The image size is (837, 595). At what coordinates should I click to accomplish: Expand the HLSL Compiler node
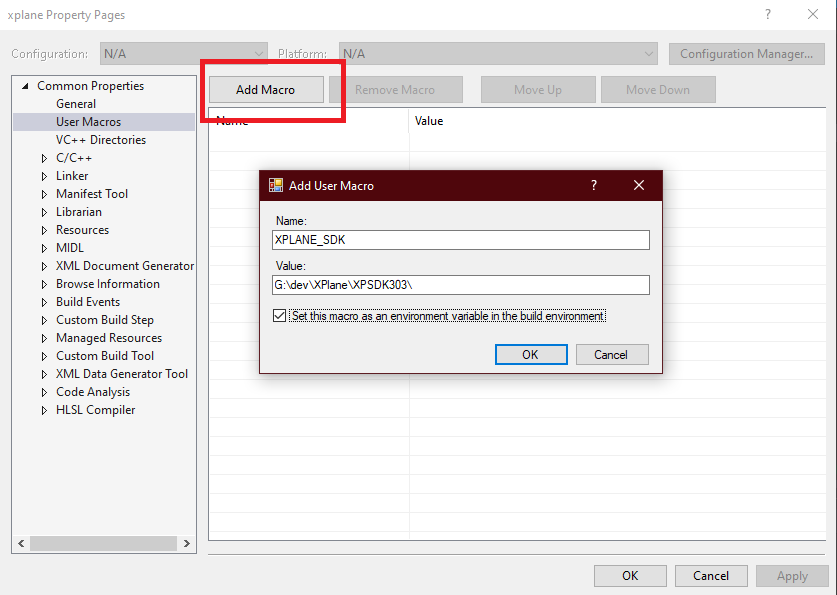click(x=44, y=410)
